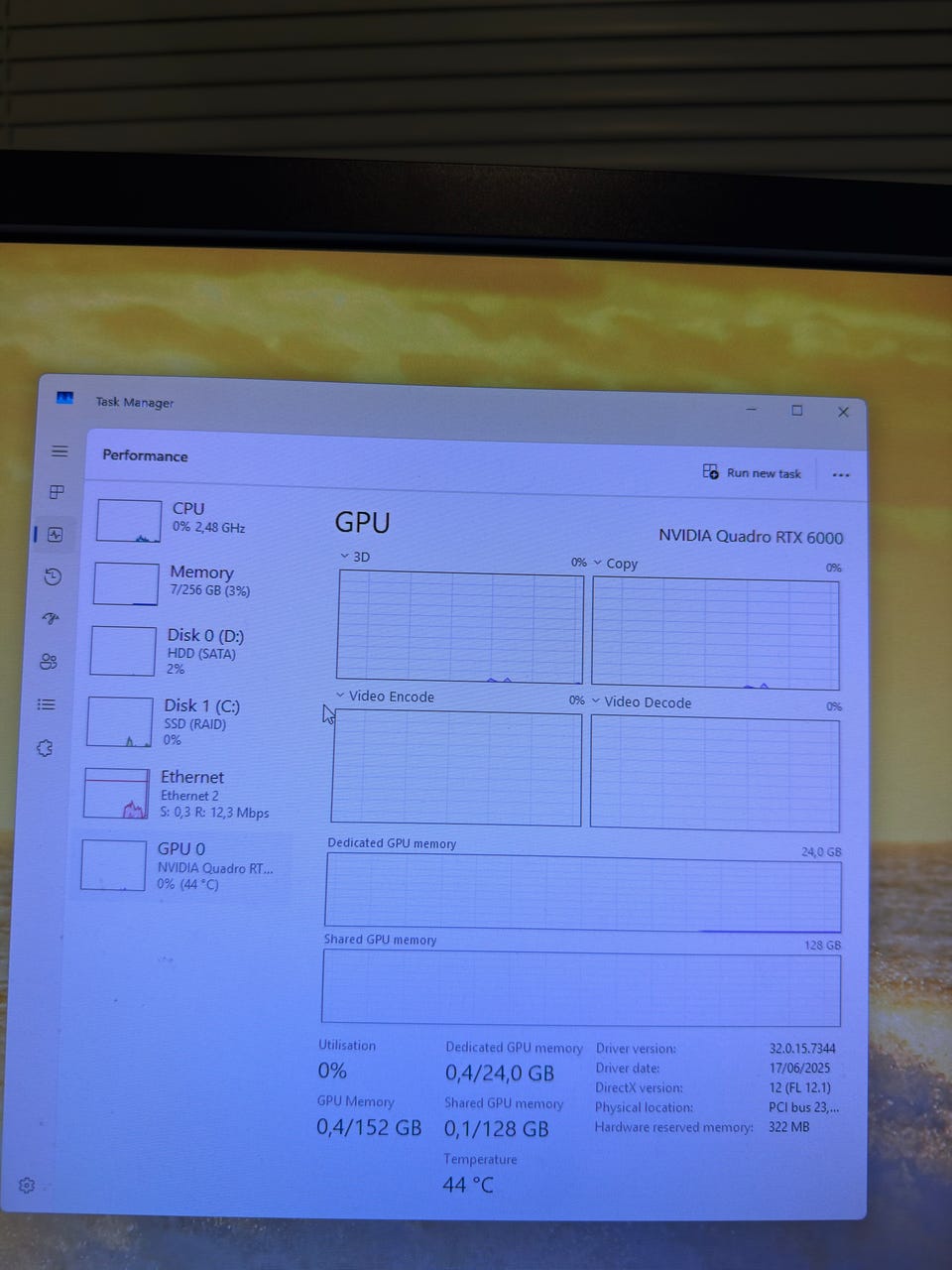Select the GPU 0 entry
Screen dimensions: 952x1270
182,865
